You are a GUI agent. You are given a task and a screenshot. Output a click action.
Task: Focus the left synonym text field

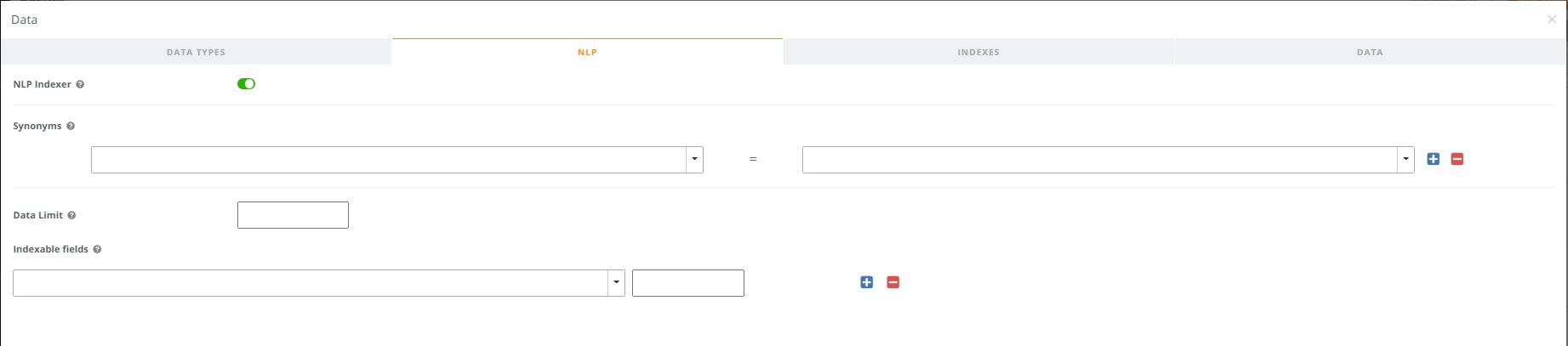(x=389, y=160)
